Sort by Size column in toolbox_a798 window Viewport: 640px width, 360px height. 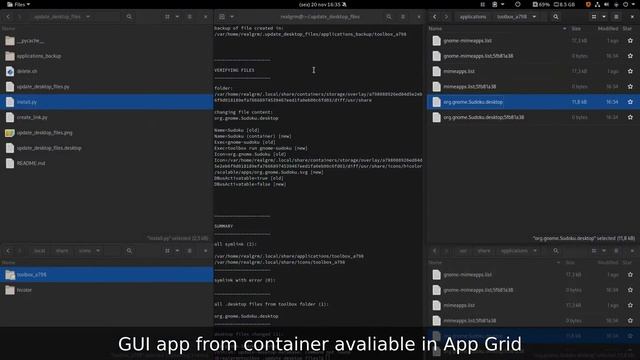click(576, 29)
